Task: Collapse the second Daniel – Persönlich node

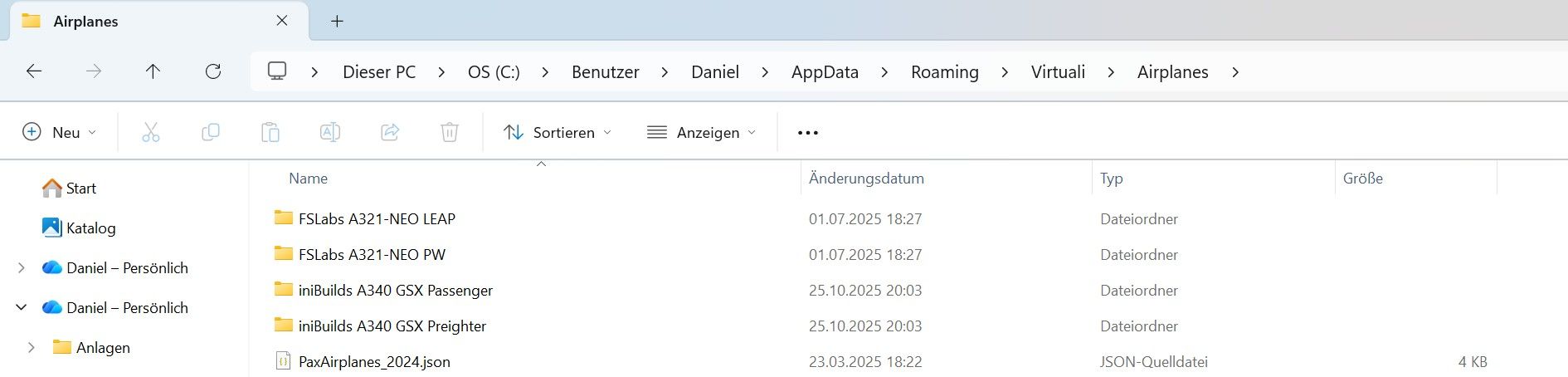Action: 22,307
